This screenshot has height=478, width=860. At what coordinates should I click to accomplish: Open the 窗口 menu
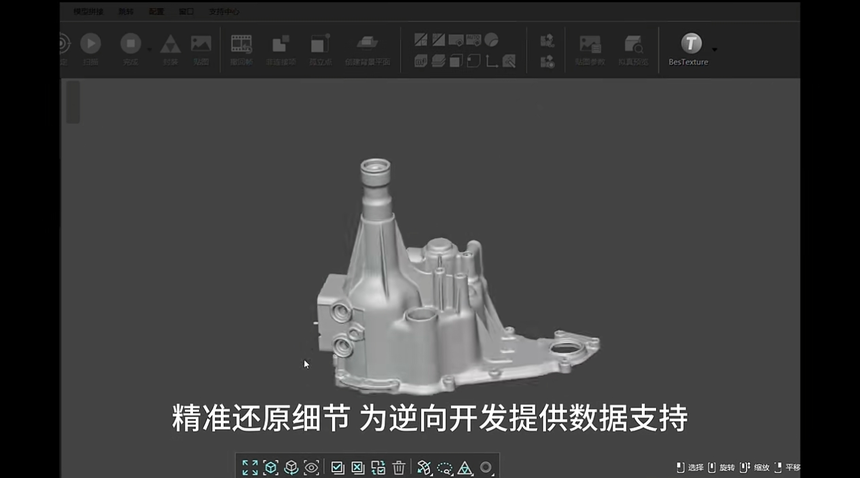pyautogui.click(x=186, y=12)
